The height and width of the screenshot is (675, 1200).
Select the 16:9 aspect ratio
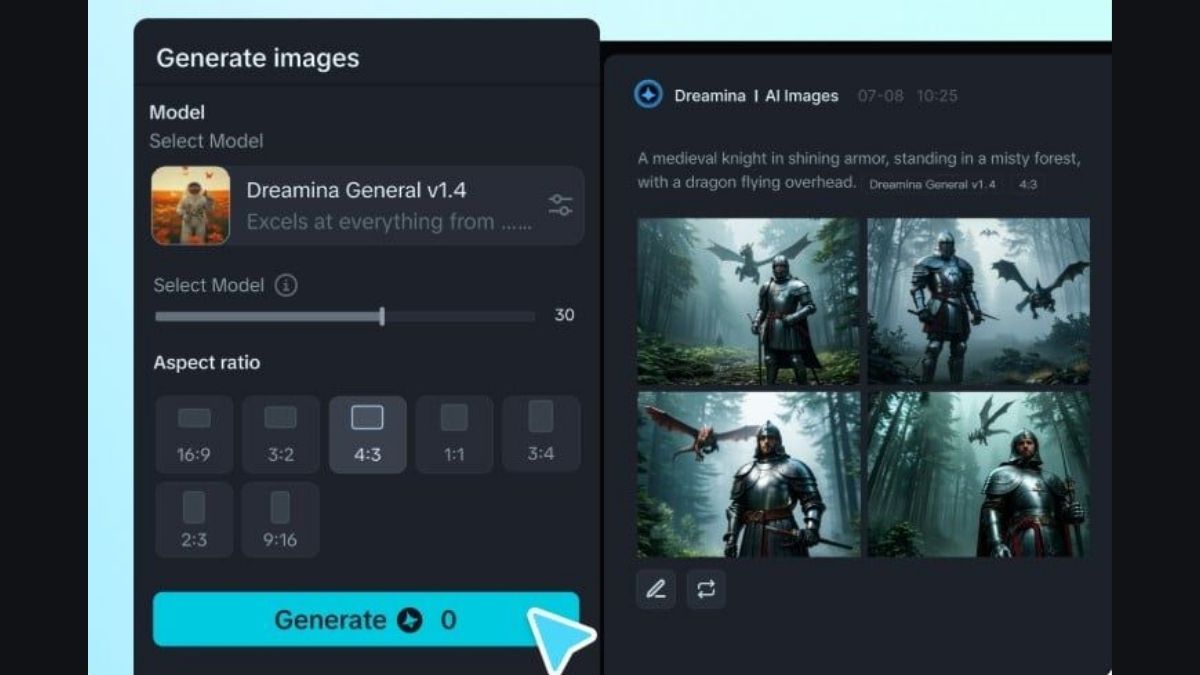tap(194, 434)
